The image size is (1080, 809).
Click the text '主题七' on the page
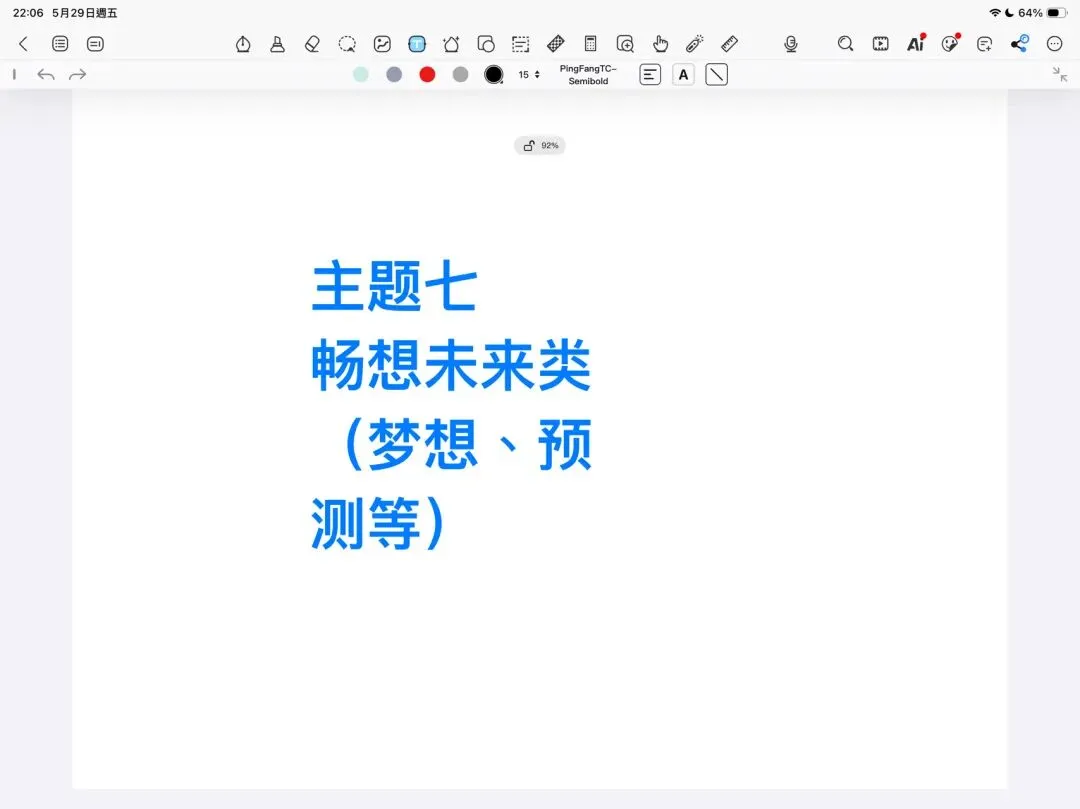pos(395,286)
